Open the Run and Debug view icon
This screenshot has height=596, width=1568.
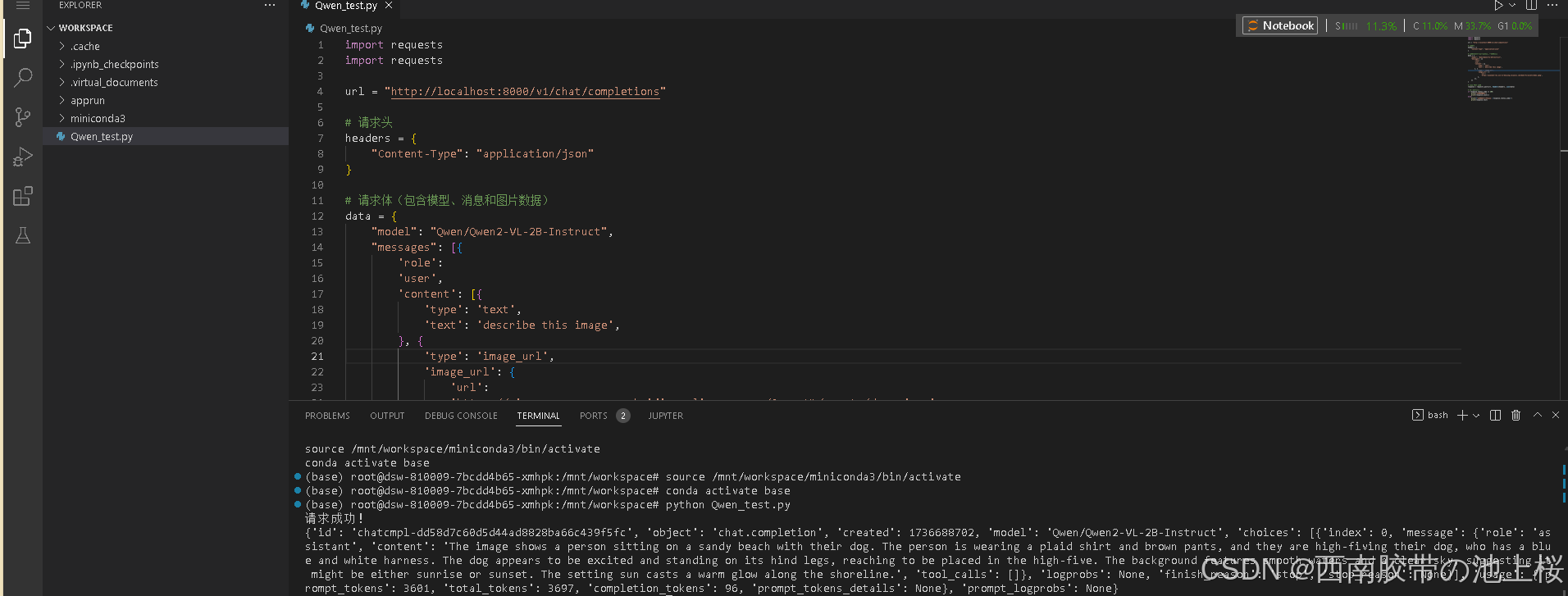click(x=23, y=157)
